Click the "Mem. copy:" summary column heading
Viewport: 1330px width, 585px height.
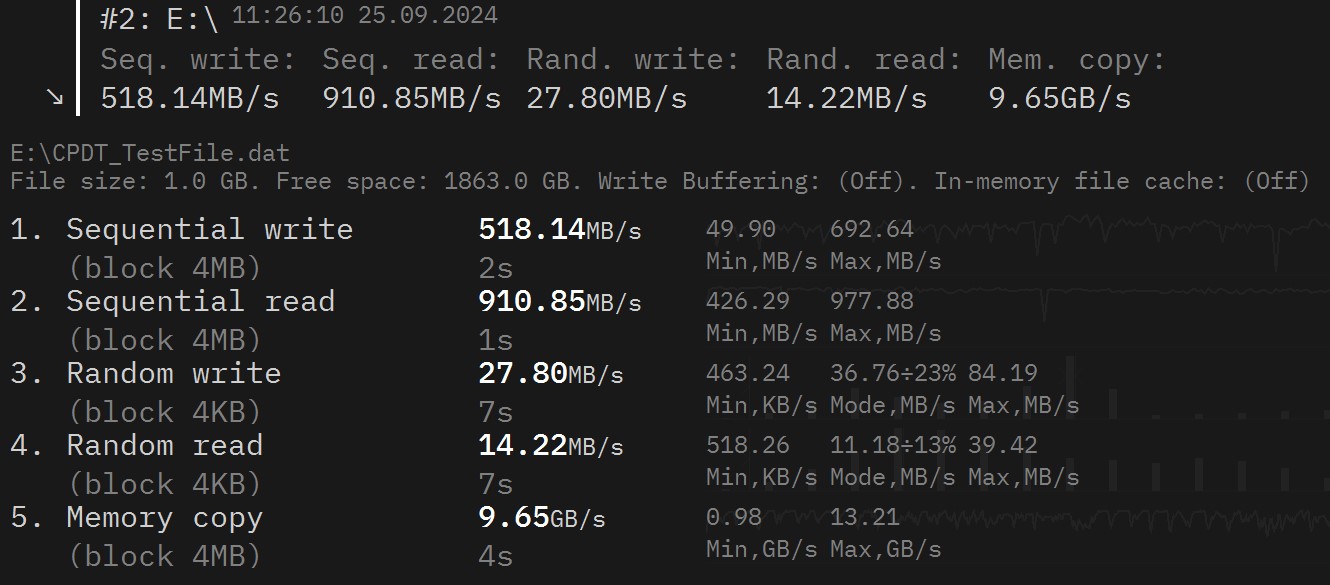click(1077, 60)
